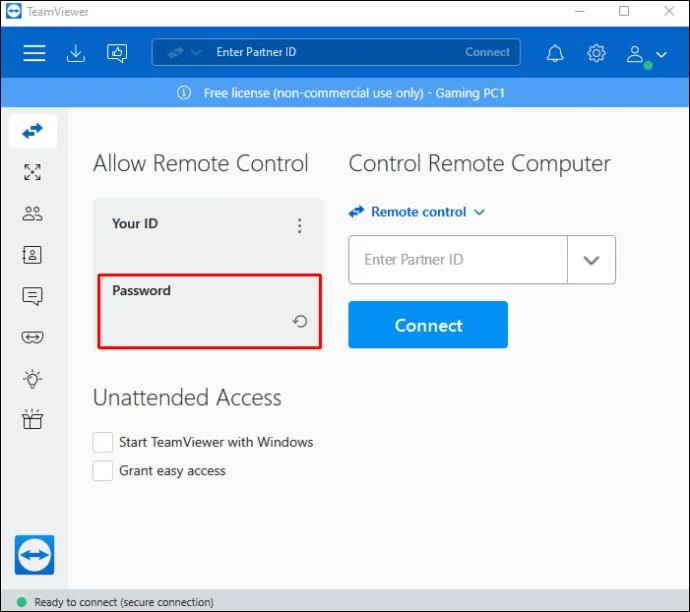Click Ready to connect status text
Viewport: 690px width, 612px height.
coord(124,602)
